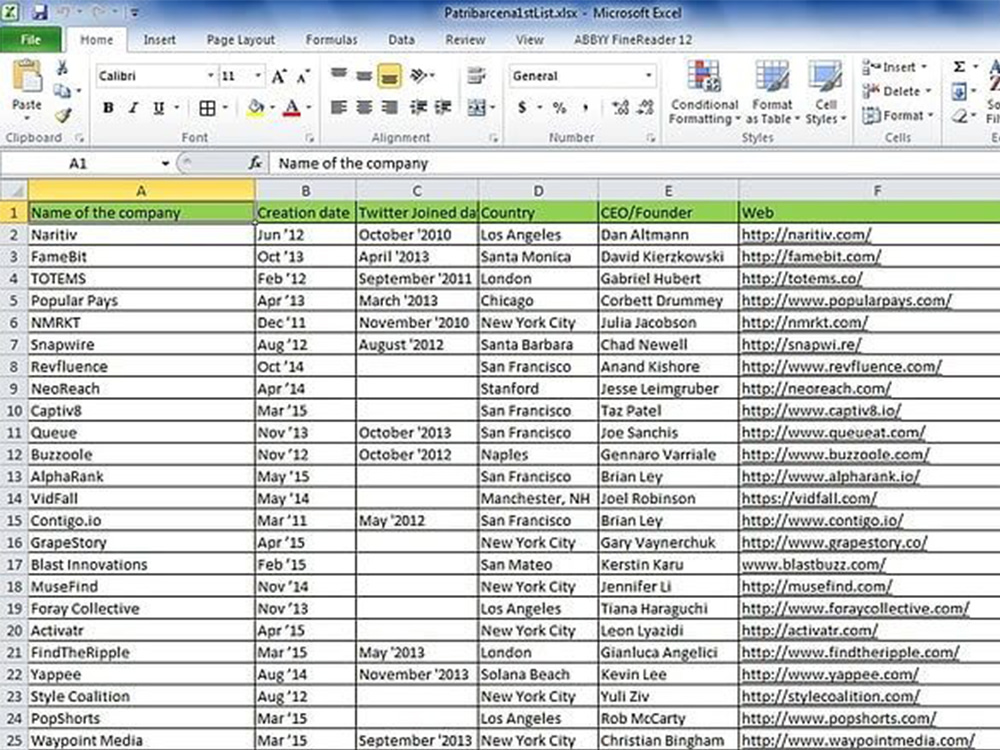The height and width of the screenshot is (750, 1000).
Task: Apply the yellow Fill Color bucket
Action: pos(256,108)
